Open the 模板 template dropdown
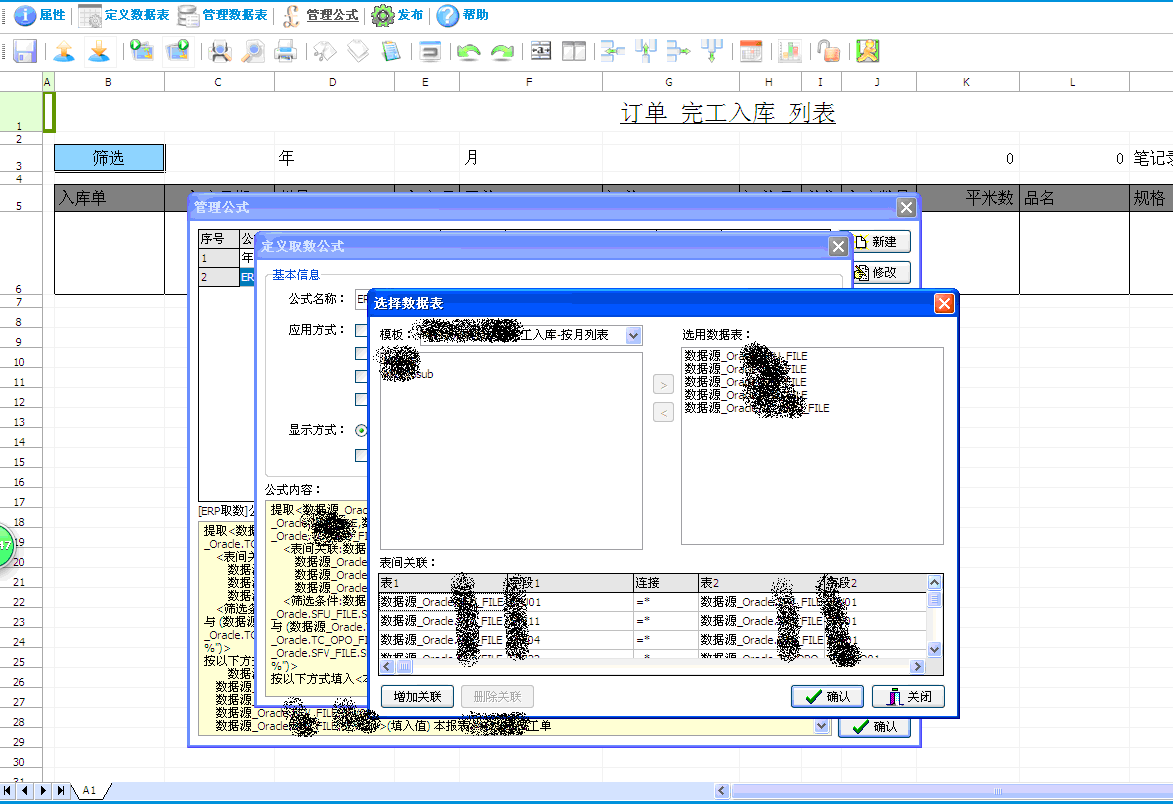The height and width of the screenshot is (804, 1173). [x=633, y=335]
